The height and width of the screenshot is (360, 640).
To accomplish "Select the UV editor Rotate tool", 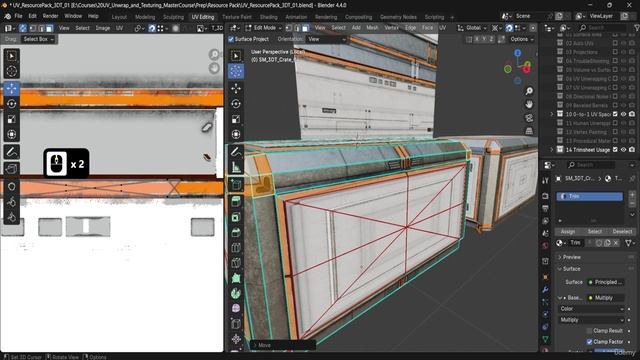I will 11,104.
